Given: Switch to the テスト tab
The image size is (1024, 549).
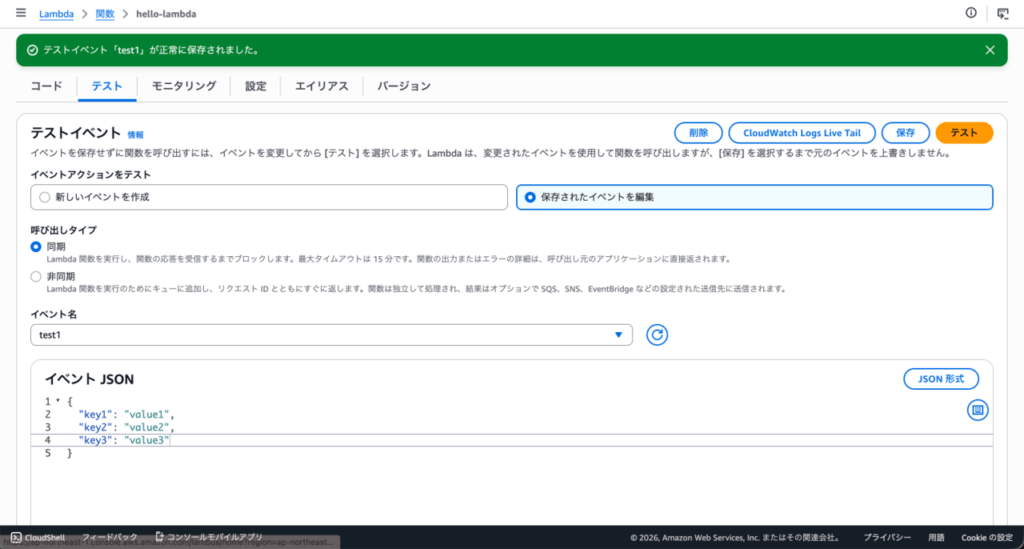Looking at the screenshot, I should click(107, 86).
